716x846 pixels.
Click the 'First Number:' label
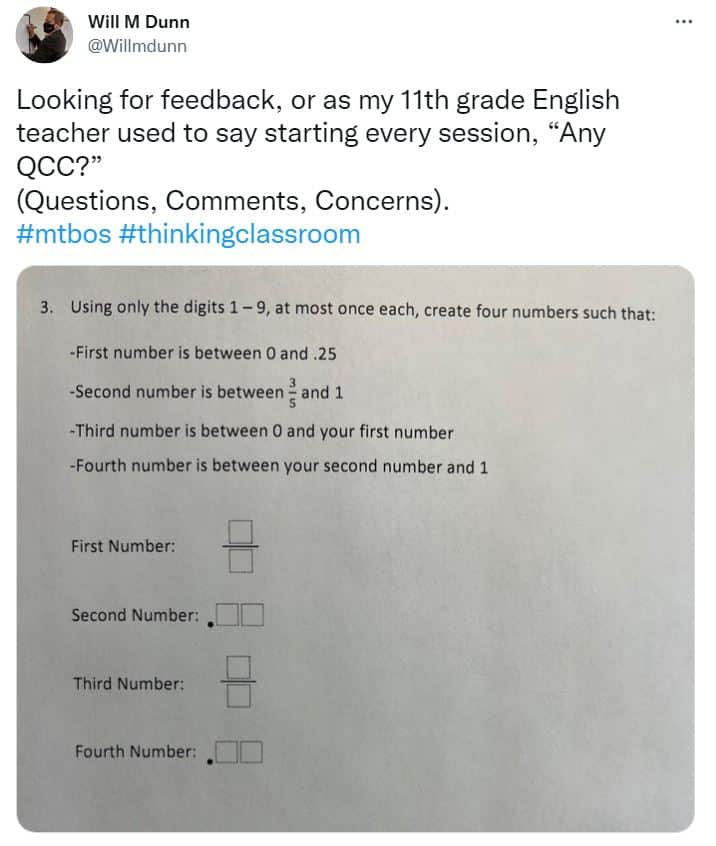[124, 546]
